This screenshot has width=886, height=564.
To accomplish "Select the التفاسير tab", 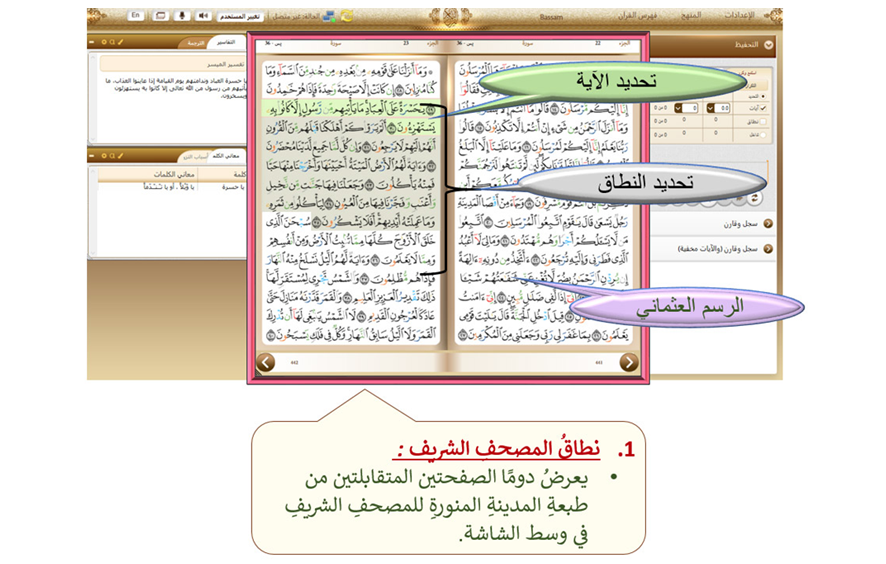I will pos(225,43).
